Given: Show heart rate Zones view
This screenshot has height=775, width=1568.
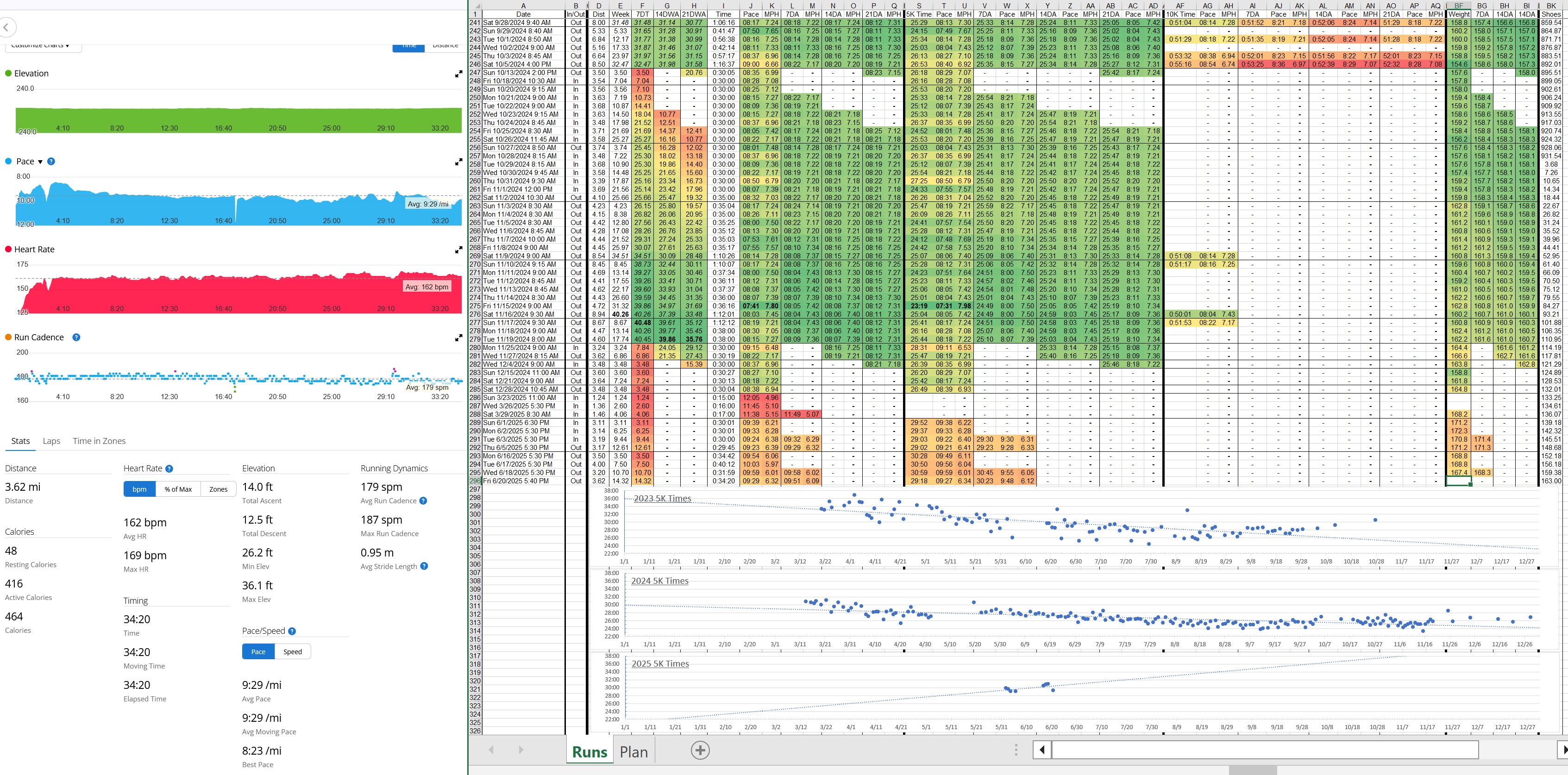Looking at the screenshot, I should (218, 489).
